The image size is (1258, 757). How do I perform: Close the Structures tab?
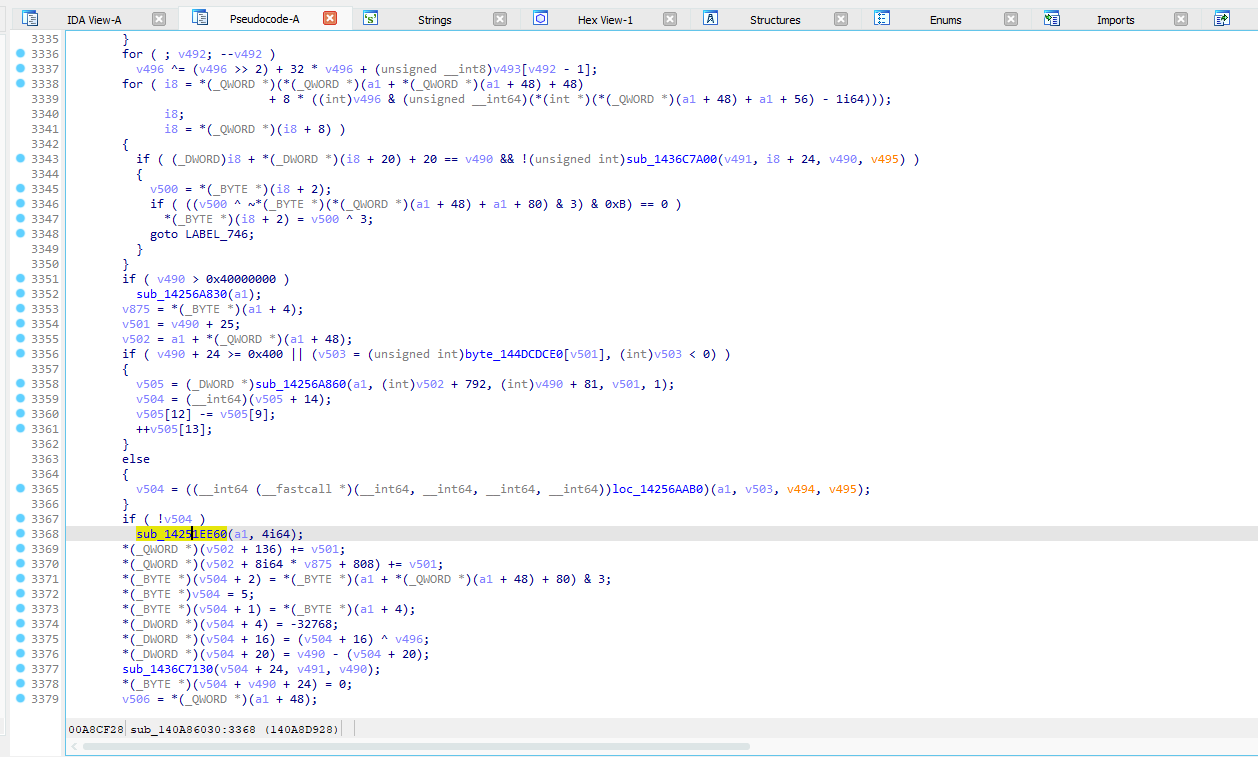pyautogui.click(x=841, y=19)
